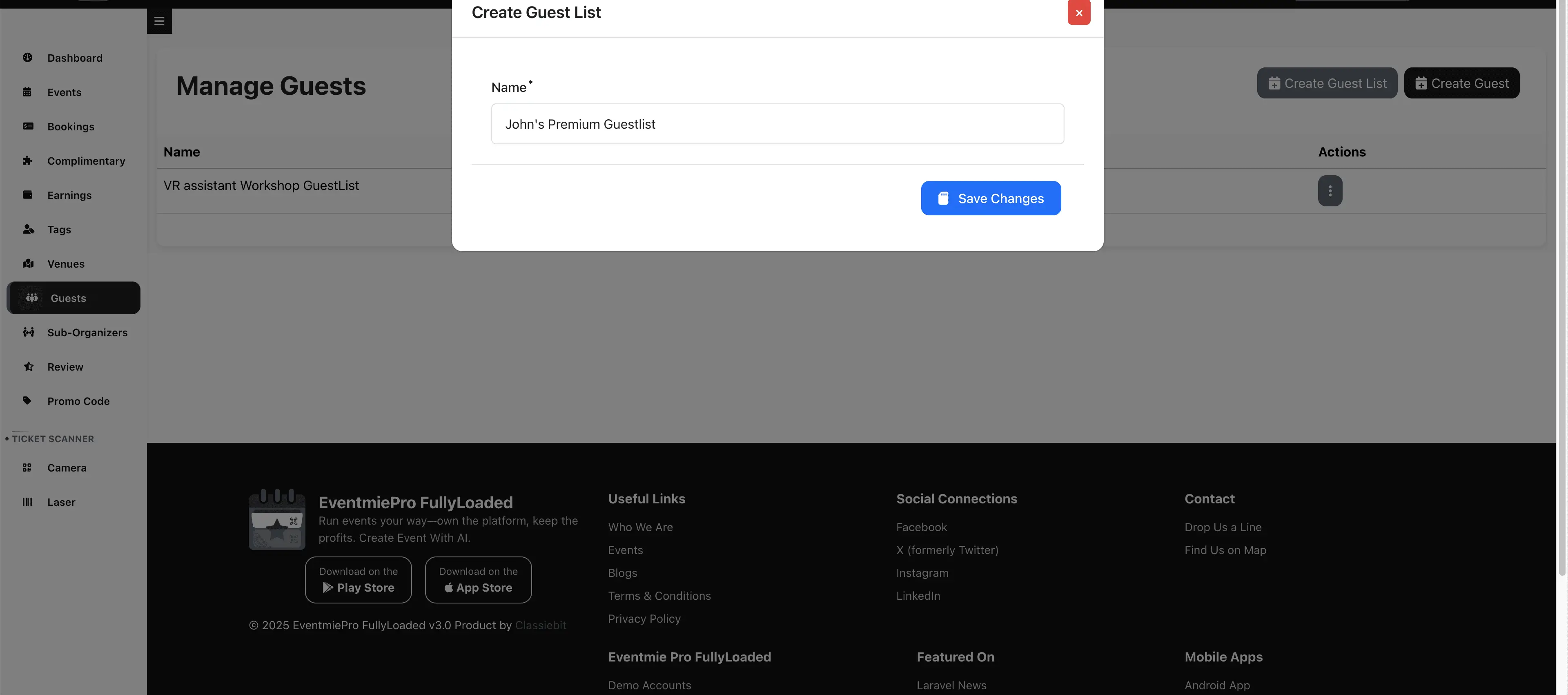Click Download on the Play Store badge
The width and height of the screenshot is (1568, 695).
pyautogui.click(x=358, y=579)
